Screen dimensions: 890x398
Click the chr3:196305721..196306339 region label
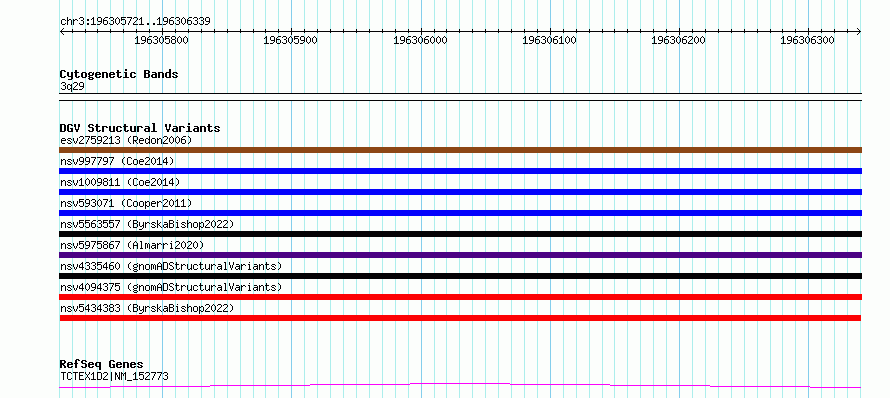click(135, 22)
